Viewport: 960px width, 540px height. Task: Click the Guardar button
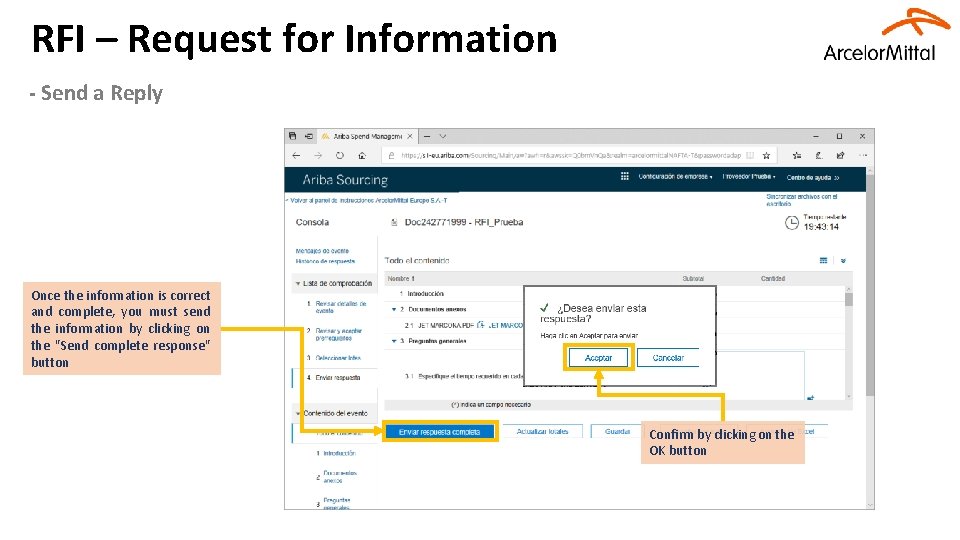coord(617,432)
